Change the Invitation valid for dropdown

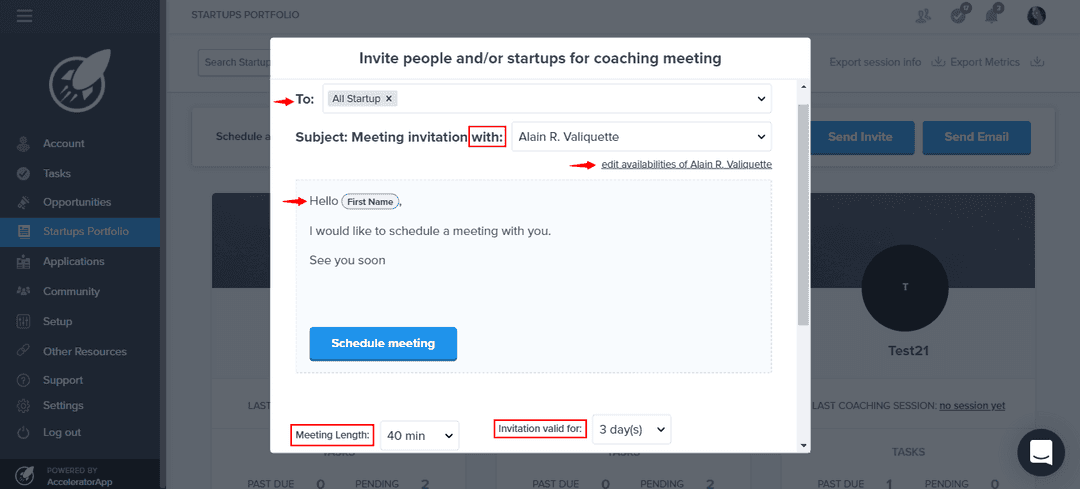point(631,429)
